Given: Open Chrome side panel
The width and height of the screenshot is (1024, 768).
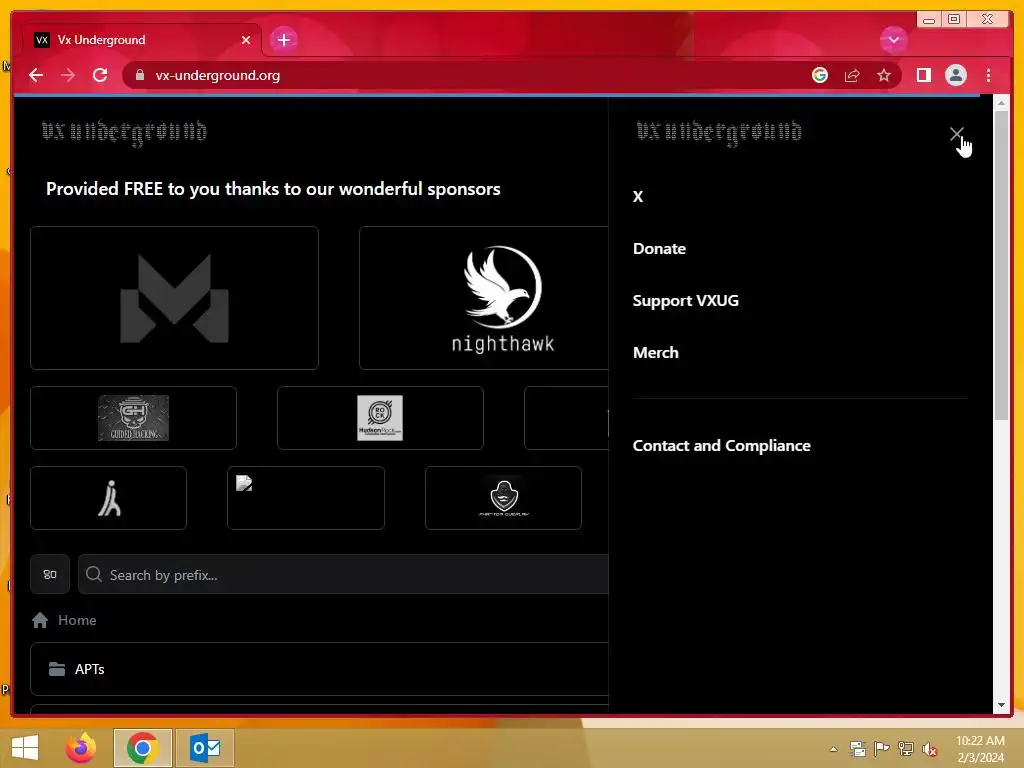Looking at the screenshot, I should pos(923,75).
